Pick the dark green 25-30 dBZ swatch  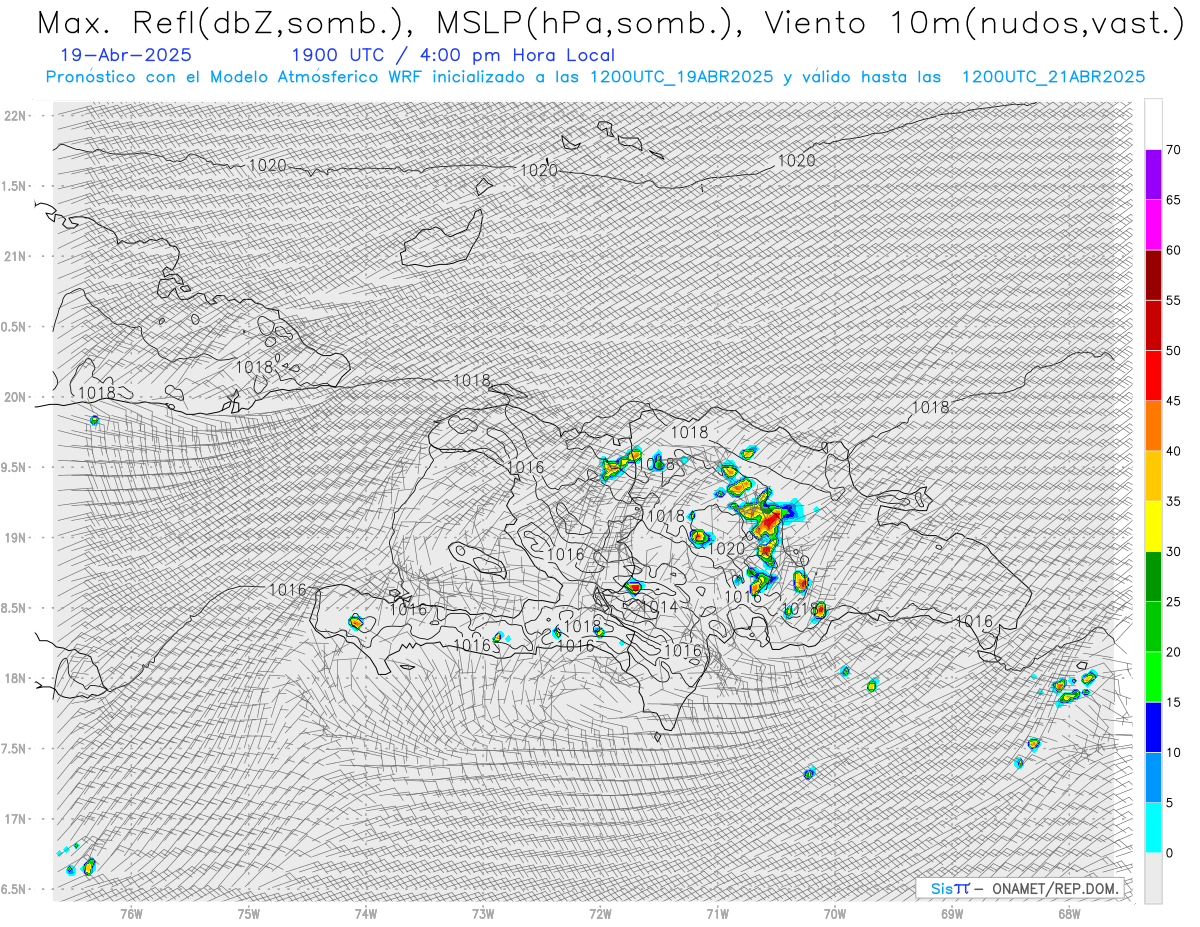point(1153,577)
